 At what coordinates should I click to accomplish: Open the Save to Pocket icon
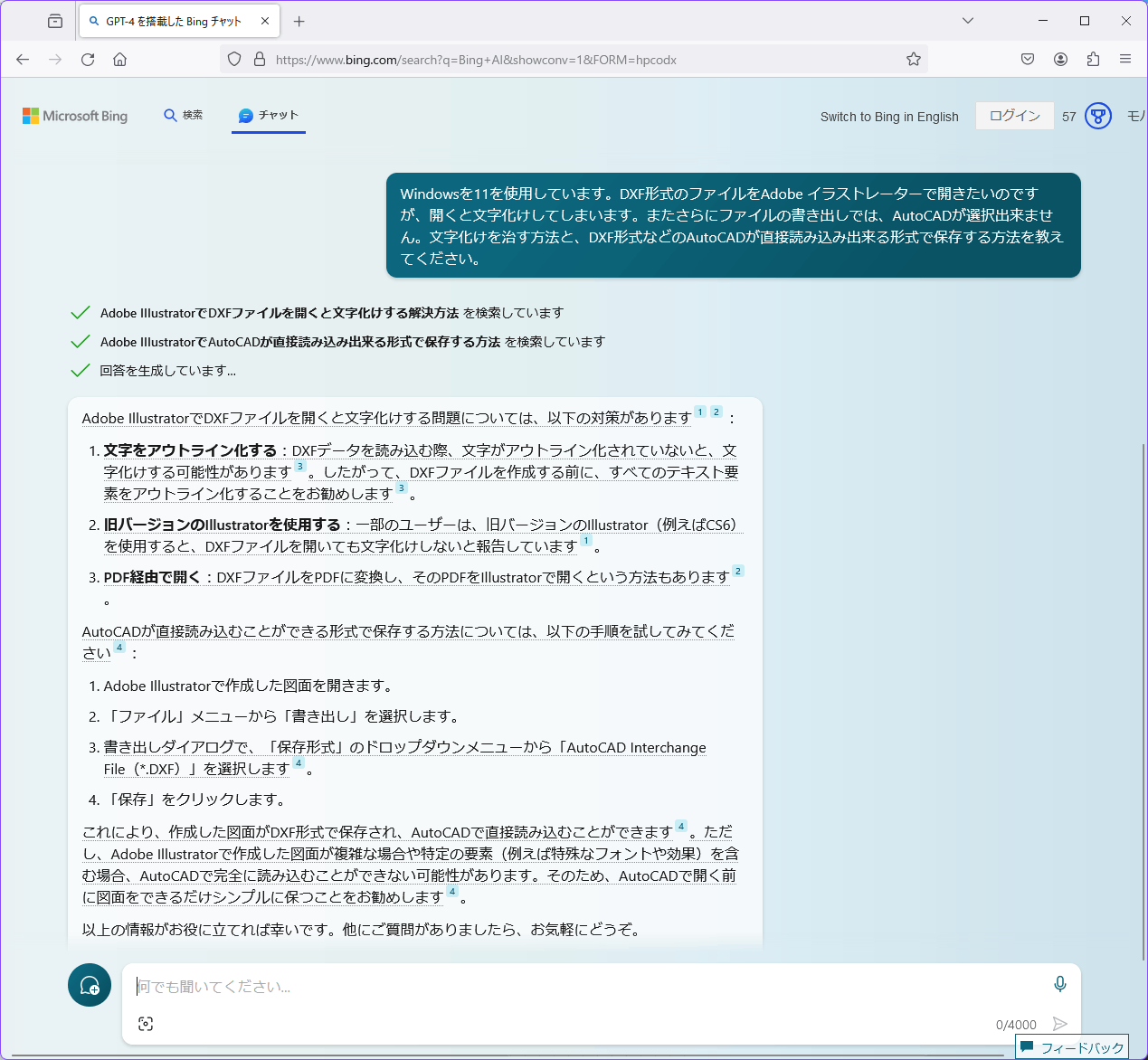click(x=1028, y=60)
